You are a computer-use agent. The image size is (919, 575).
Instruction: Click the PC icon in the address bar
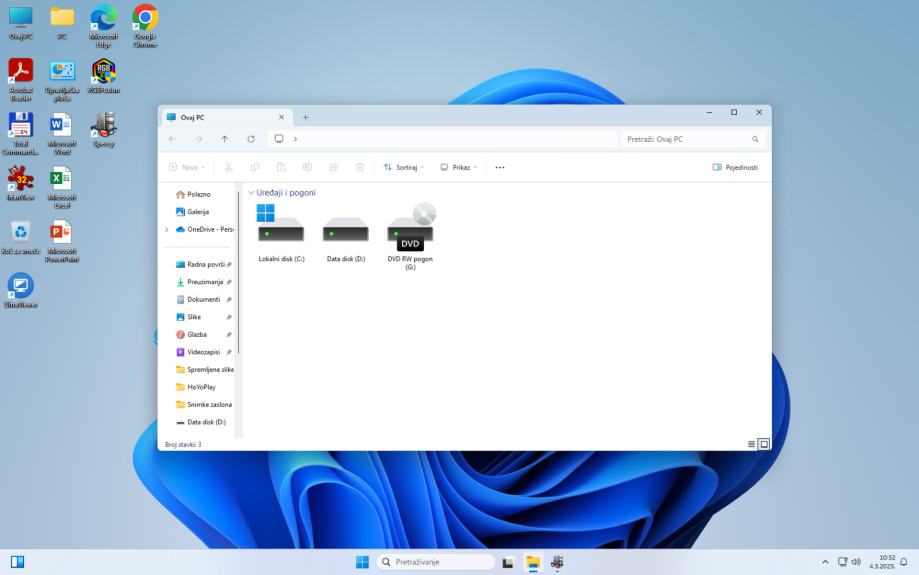(279, 139)
